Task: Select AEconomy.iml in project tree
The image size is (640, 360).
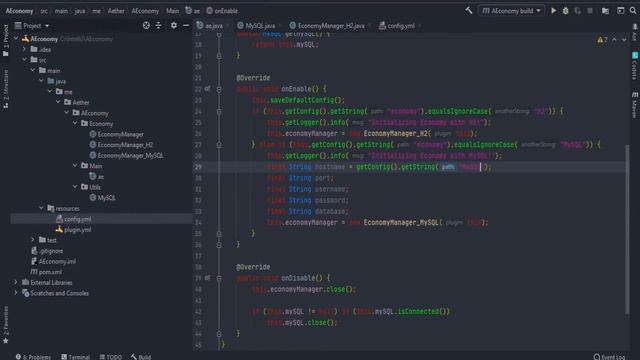Action: pyautogui.click(x=53, y=261)
